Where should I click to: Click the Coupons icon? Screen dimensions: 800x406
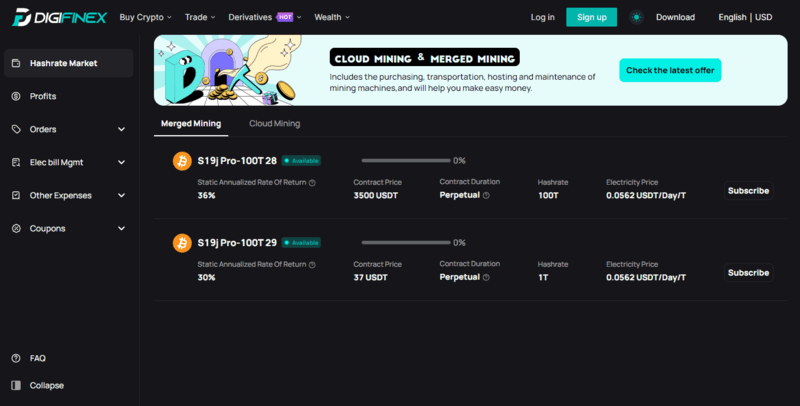click(x=16, y=229)
